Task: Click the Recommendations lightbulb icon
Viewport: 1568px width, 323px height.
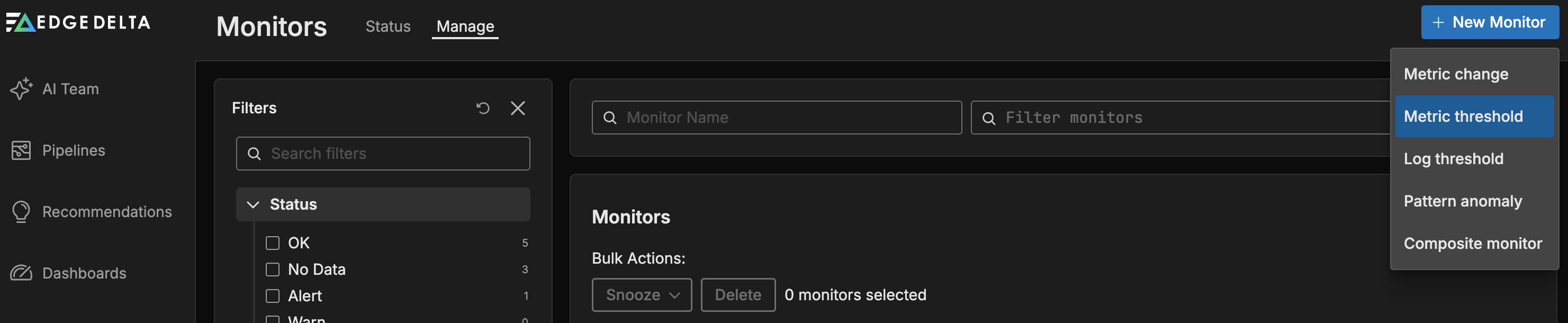Action: (x=21, y=212)
